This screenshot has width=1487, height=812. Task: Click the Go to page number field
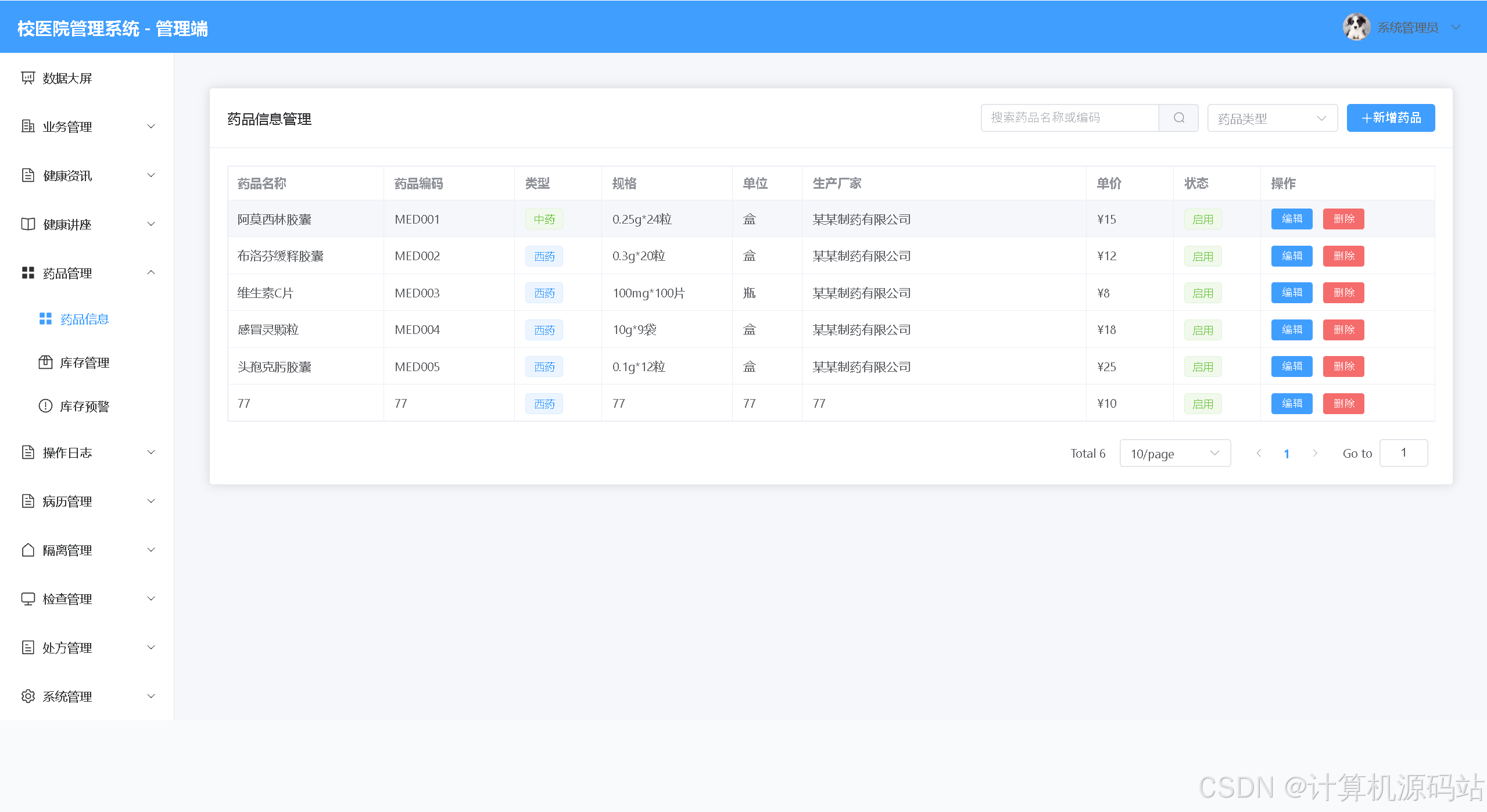[x=1403, y=453]
